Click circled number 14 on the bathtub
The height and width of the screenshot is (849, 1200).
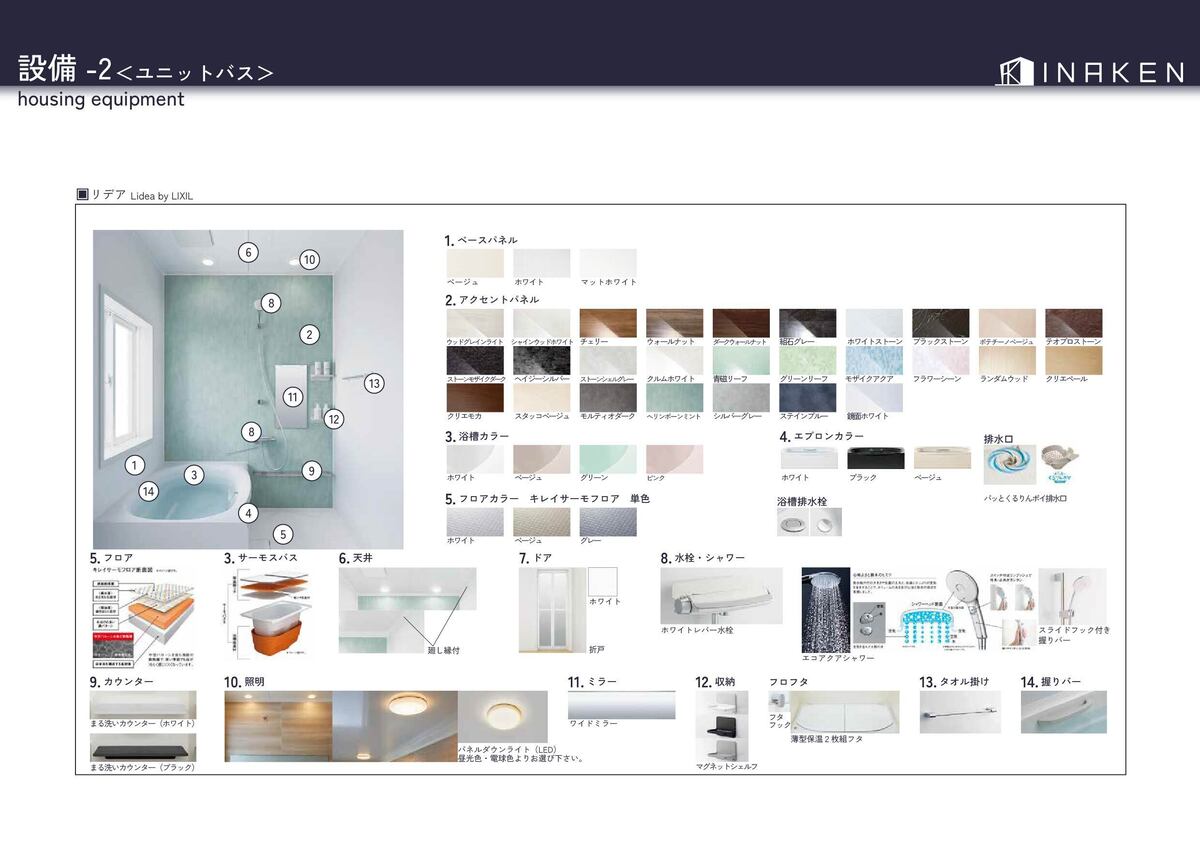(148, 491)
